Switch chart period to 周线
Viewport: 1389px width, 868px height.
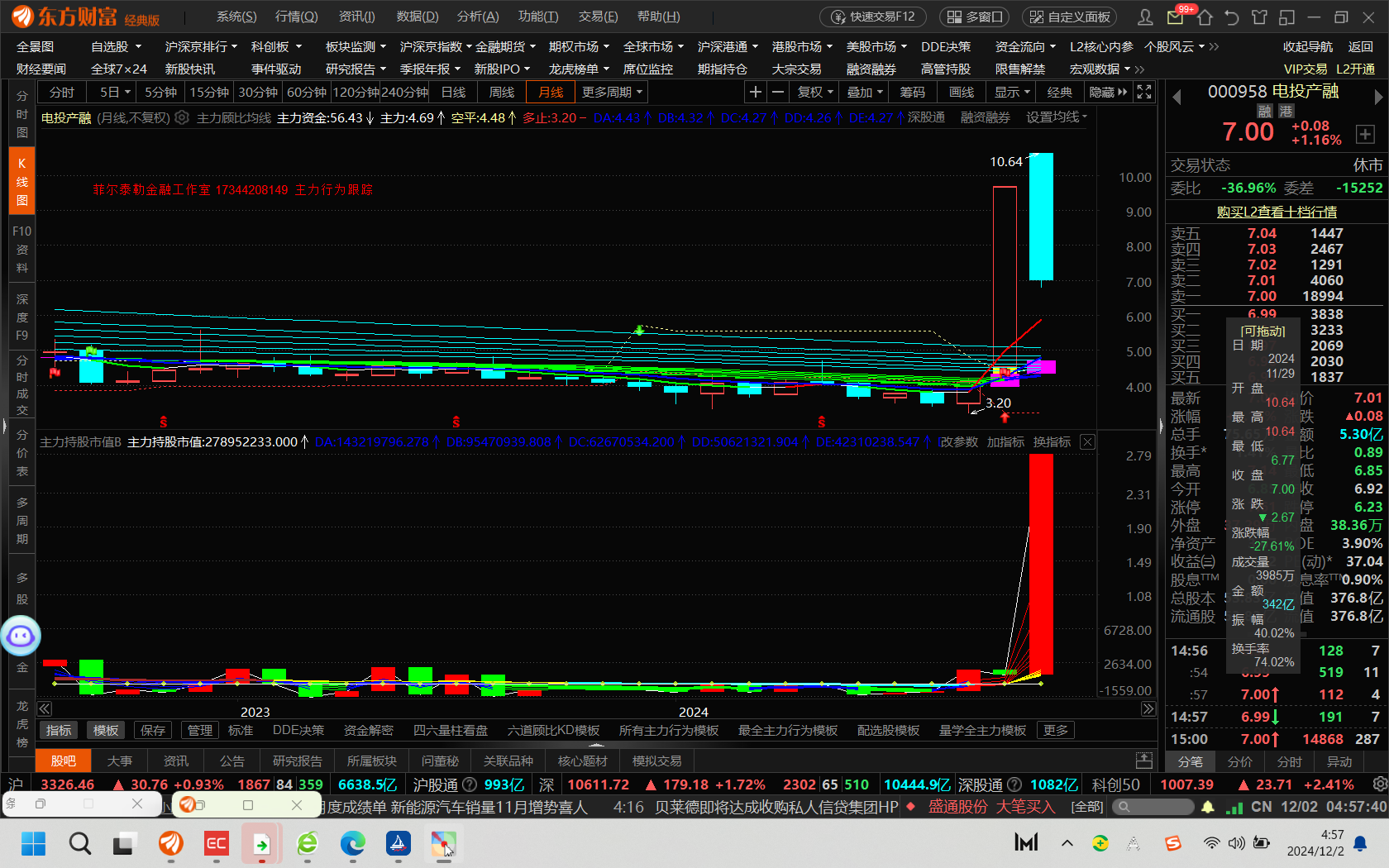502,92
